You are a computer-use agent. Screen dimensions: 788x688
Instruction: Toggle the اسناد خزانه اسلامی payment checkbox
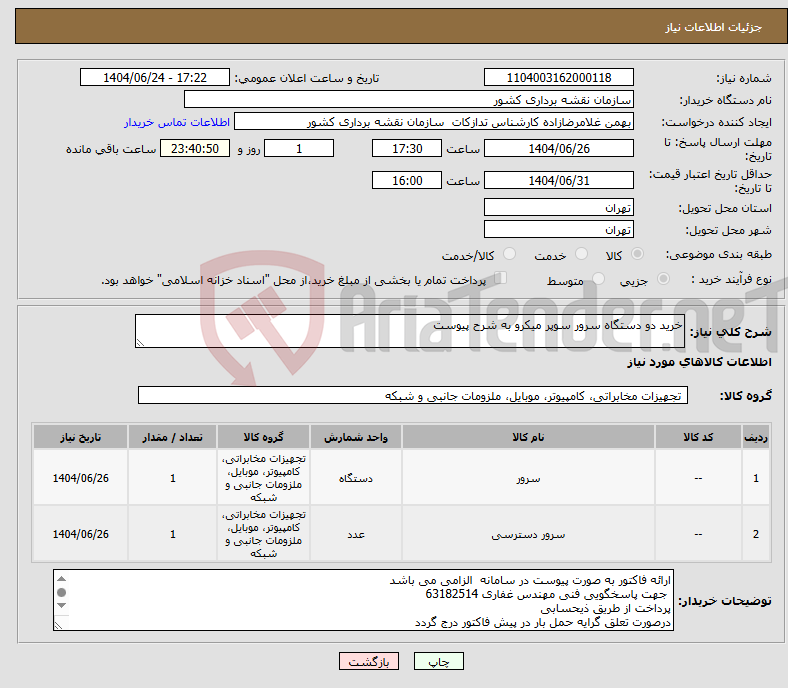point(501,278)
